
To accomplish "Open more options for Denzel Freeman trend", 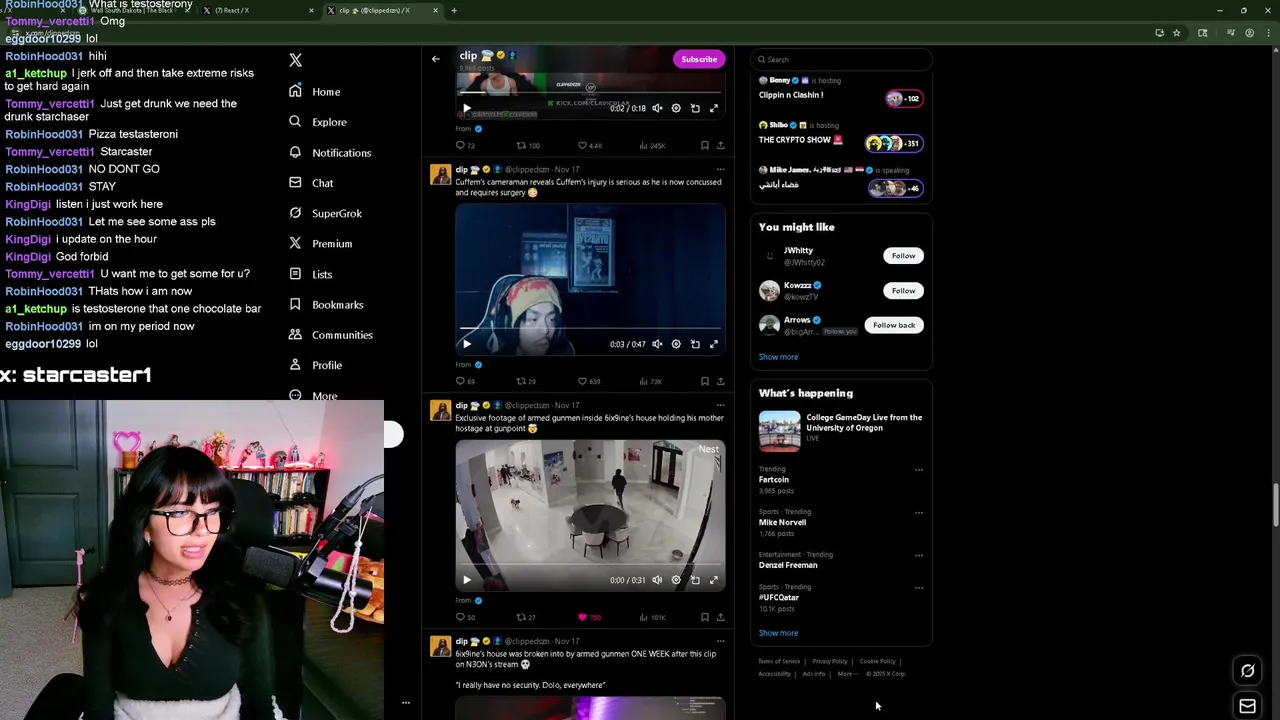I will 918,555.
